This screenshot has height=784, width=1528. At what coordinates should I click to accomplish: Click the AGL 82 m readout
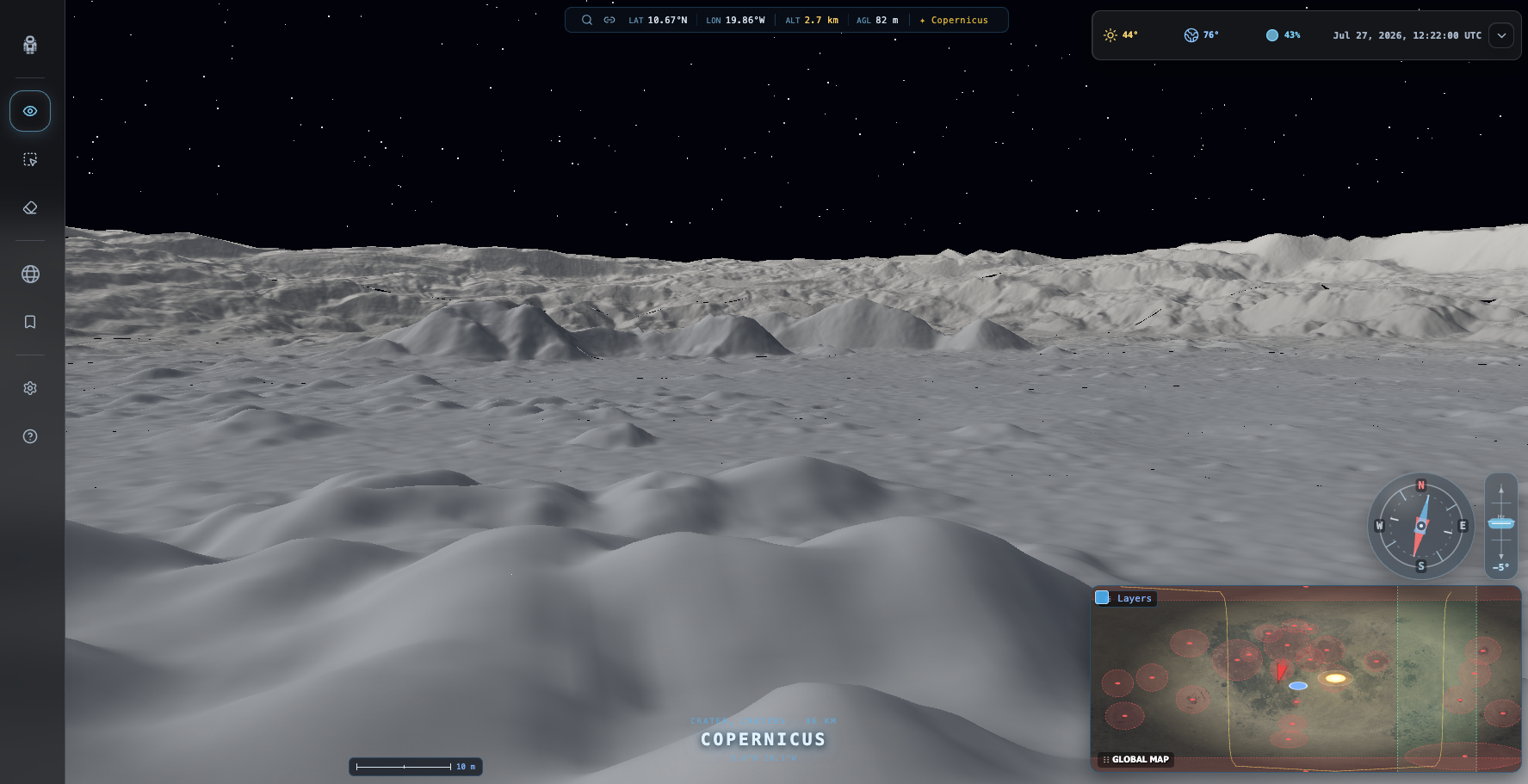pos(877,20)
